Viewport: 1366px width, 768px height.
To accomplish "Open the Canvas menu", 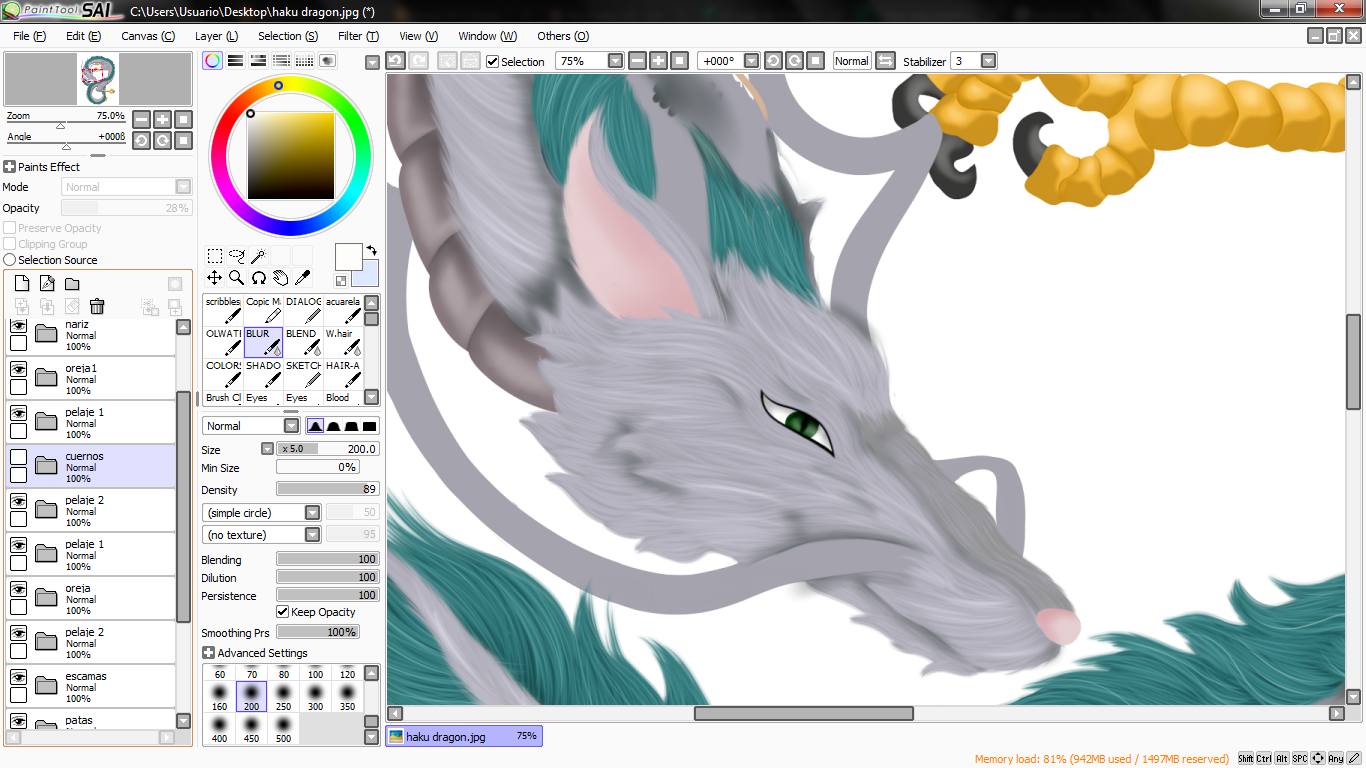I will pyautogui.click(x=147, y=36).
